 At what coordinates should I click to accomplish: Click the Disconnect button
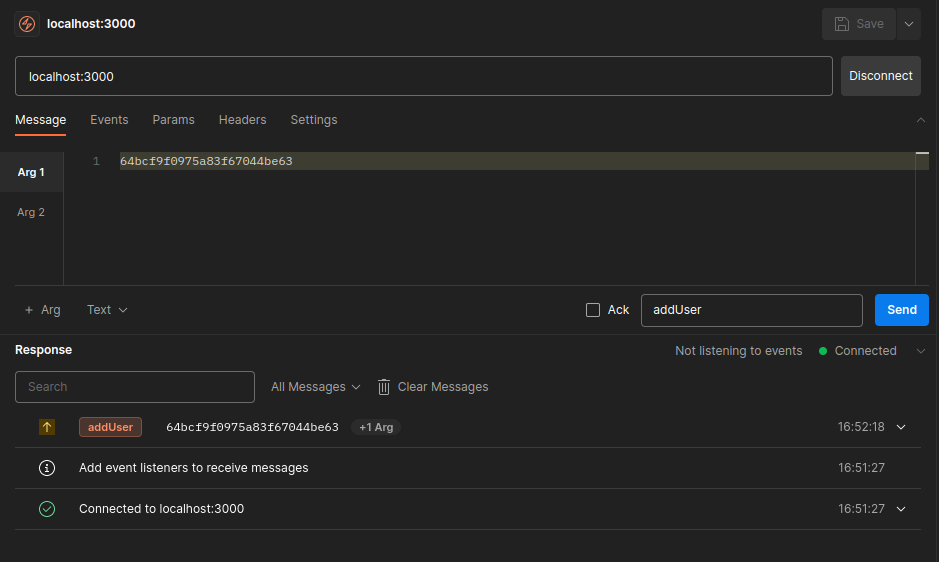(880, 76)
